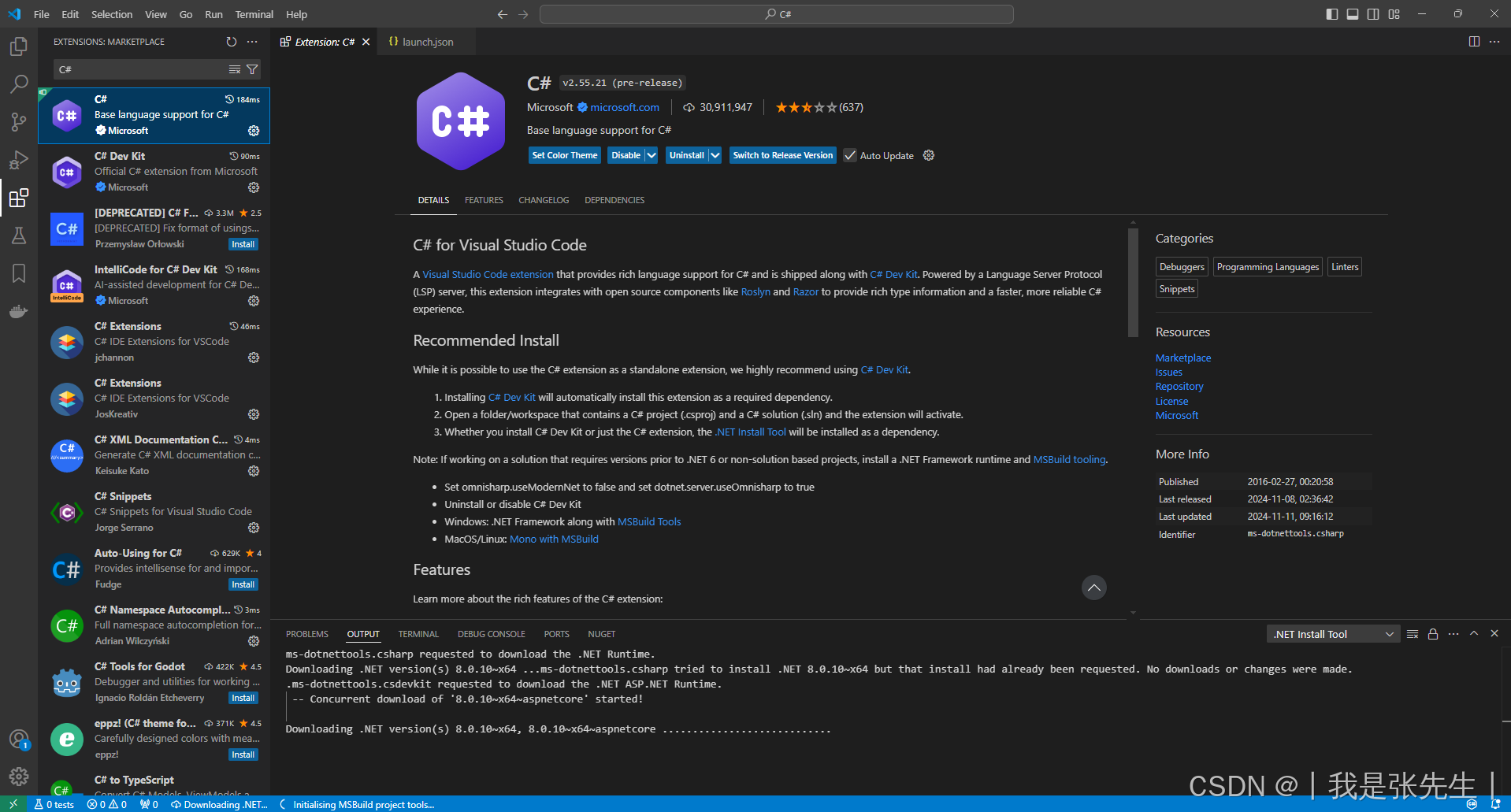Open the Testing flask icon
The height and width of the screenshot is (812, 1511).
[x=19, y=235]
